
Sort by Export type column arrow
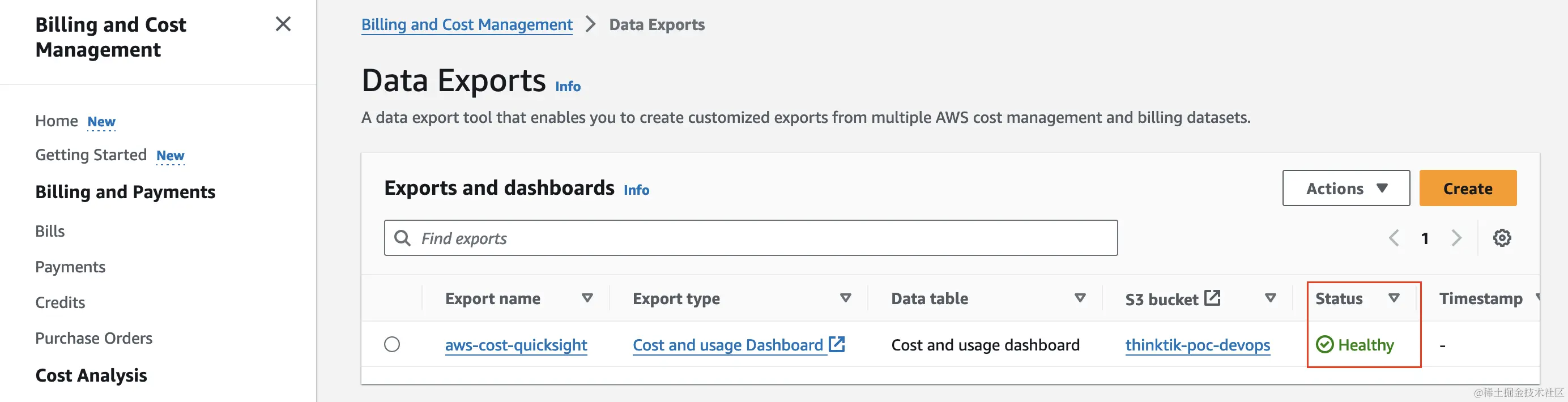pyautogui.click(x=845, y=298)
